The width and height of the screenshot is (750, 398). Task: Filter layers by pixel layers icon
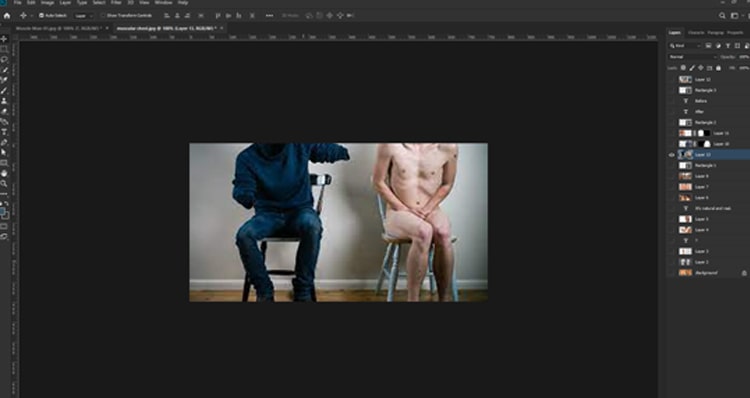coord(708,46)
